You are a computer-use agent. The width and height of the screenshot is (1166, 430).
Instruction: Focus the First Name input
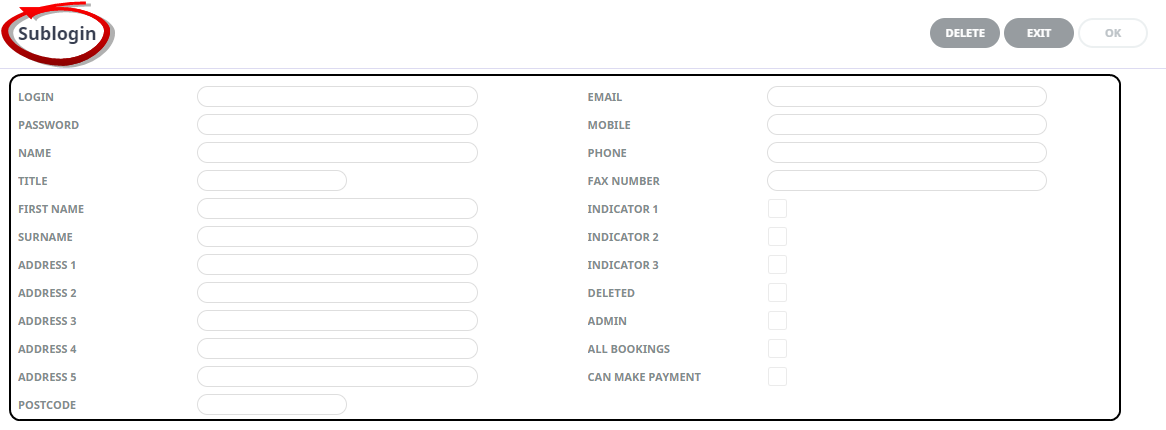pos(337,209)
